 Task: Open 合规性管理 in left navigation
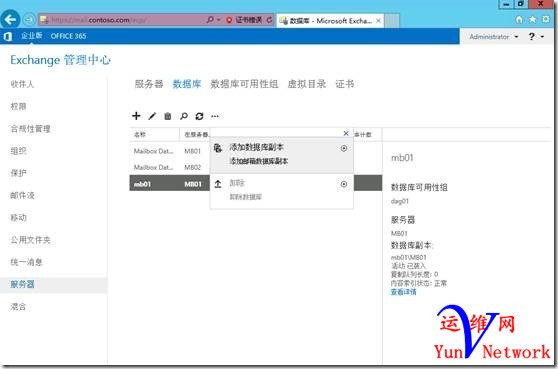[x=30, y=129]
